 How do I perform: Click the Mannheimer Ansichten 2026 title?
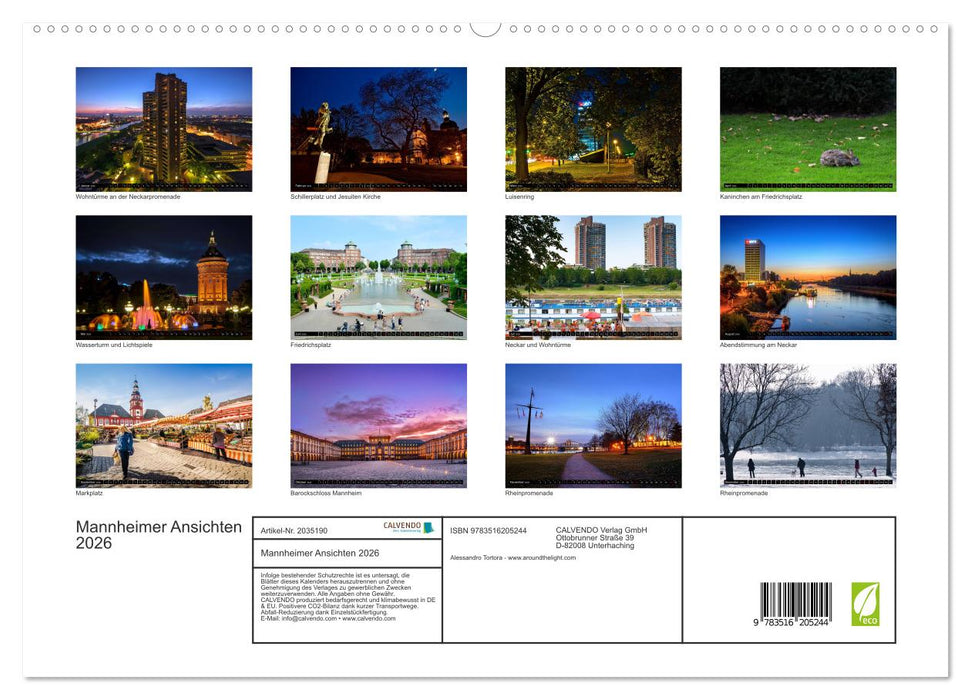(x=157, y=534)
